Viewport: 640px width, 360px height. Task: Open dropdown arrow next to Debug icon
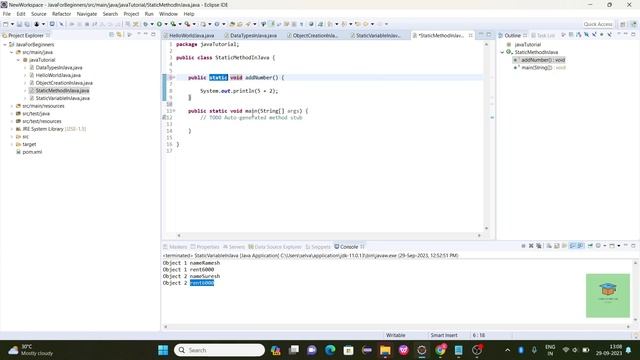(x=152, y=24)
